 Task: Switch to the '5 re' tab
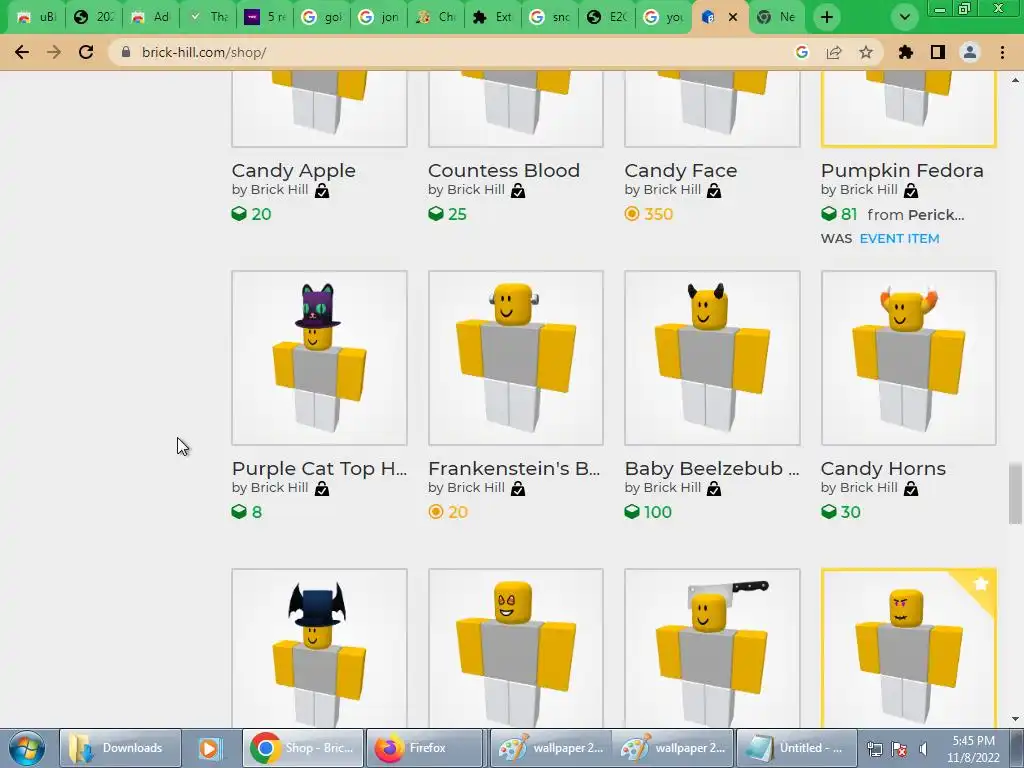[x=264, y=17]
